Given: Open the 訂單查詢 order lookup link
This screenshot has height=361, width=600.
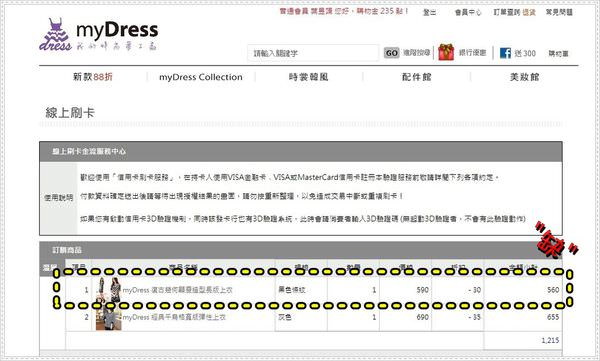Looking at the screenshot, I should 506,12.
